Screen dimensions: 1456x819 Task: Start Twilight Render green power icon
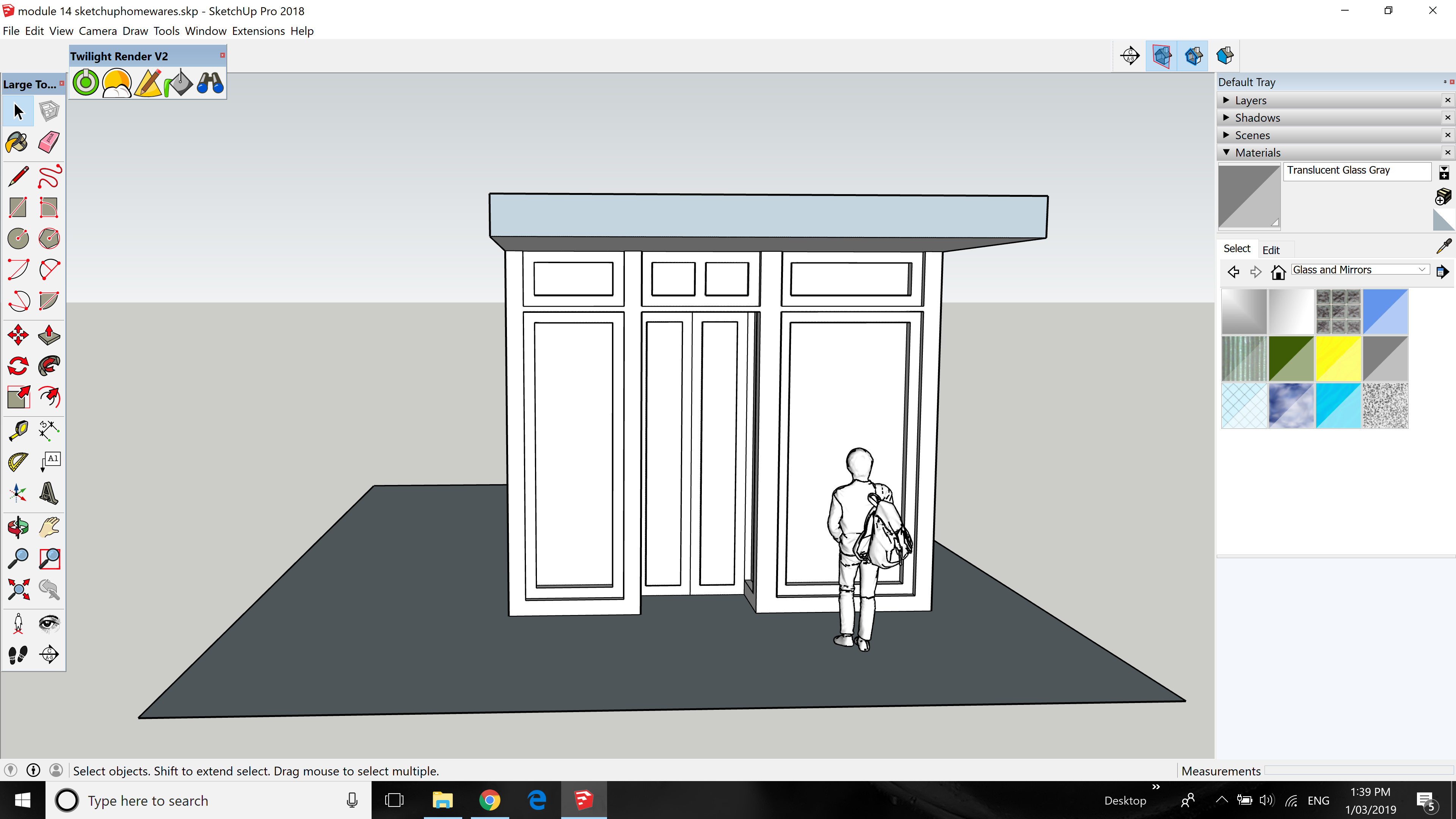point(86,83)
